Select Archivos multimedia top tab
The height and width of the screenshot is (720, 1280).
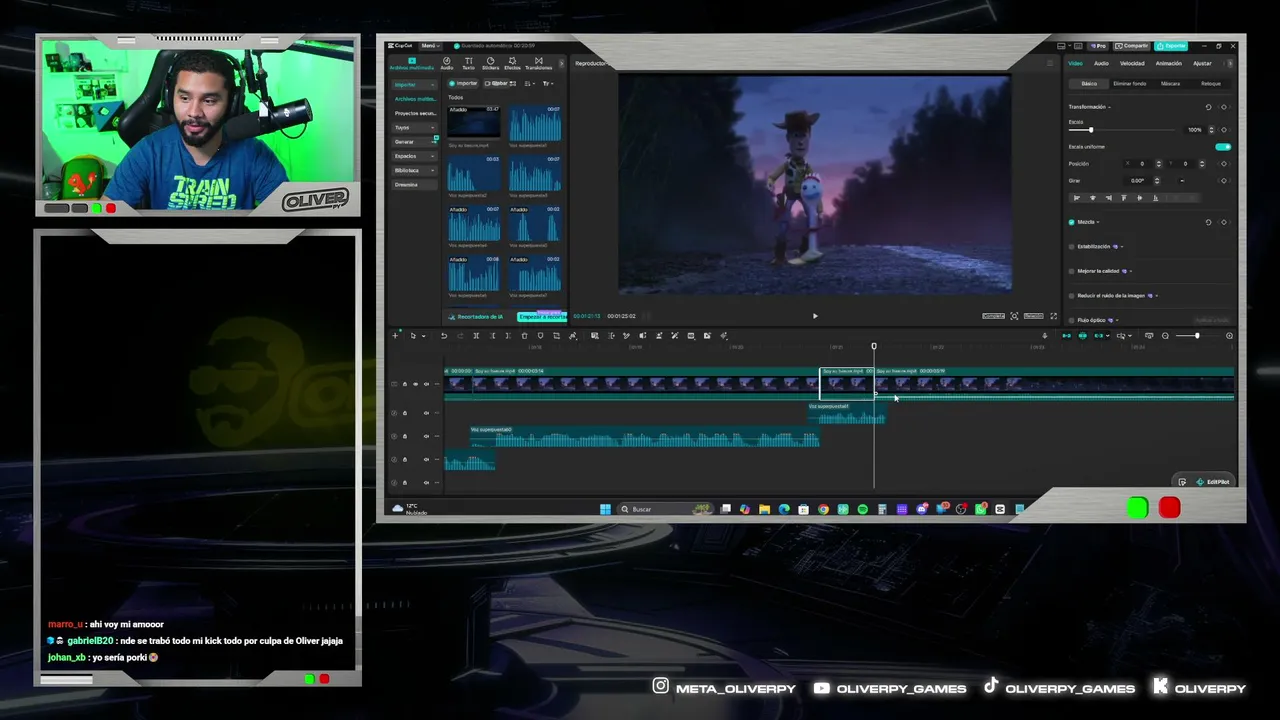point(412,63)
